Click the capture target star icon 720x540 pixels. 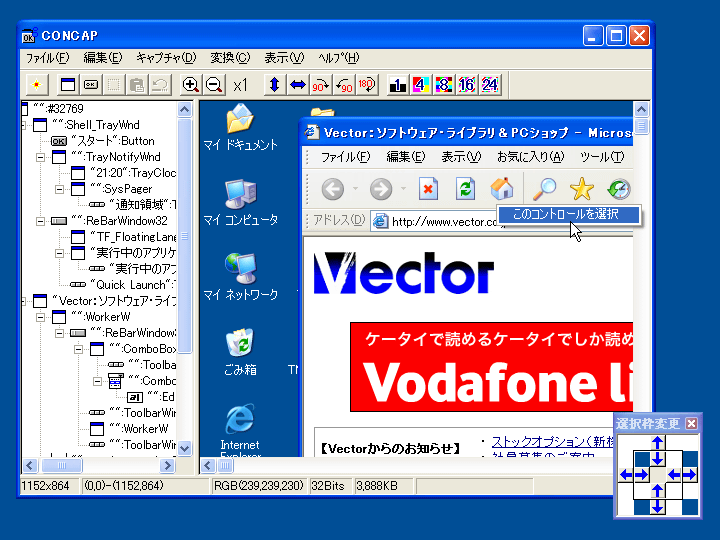point(36,84)
